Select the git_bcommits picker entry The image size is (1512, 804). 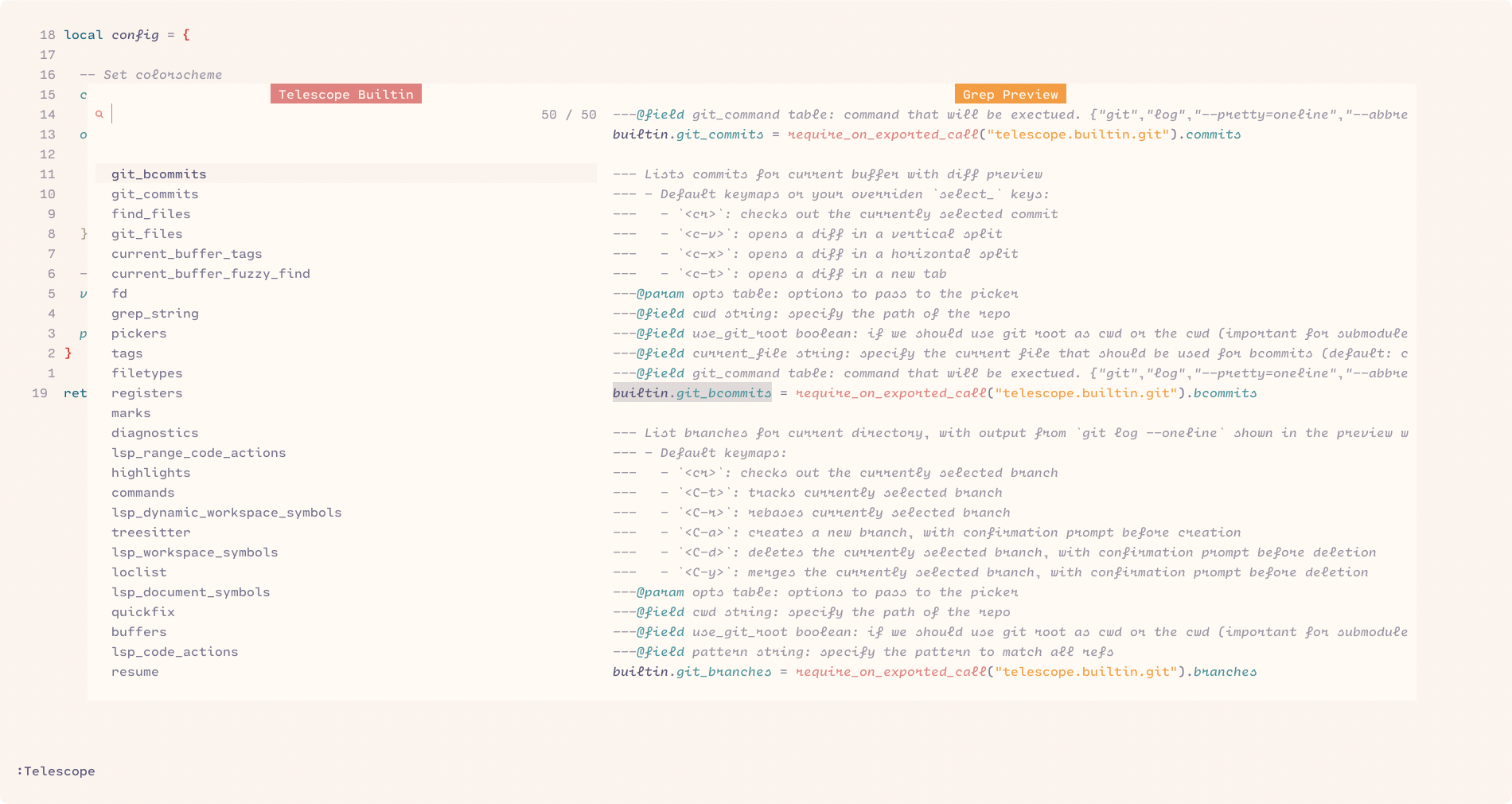158,174
